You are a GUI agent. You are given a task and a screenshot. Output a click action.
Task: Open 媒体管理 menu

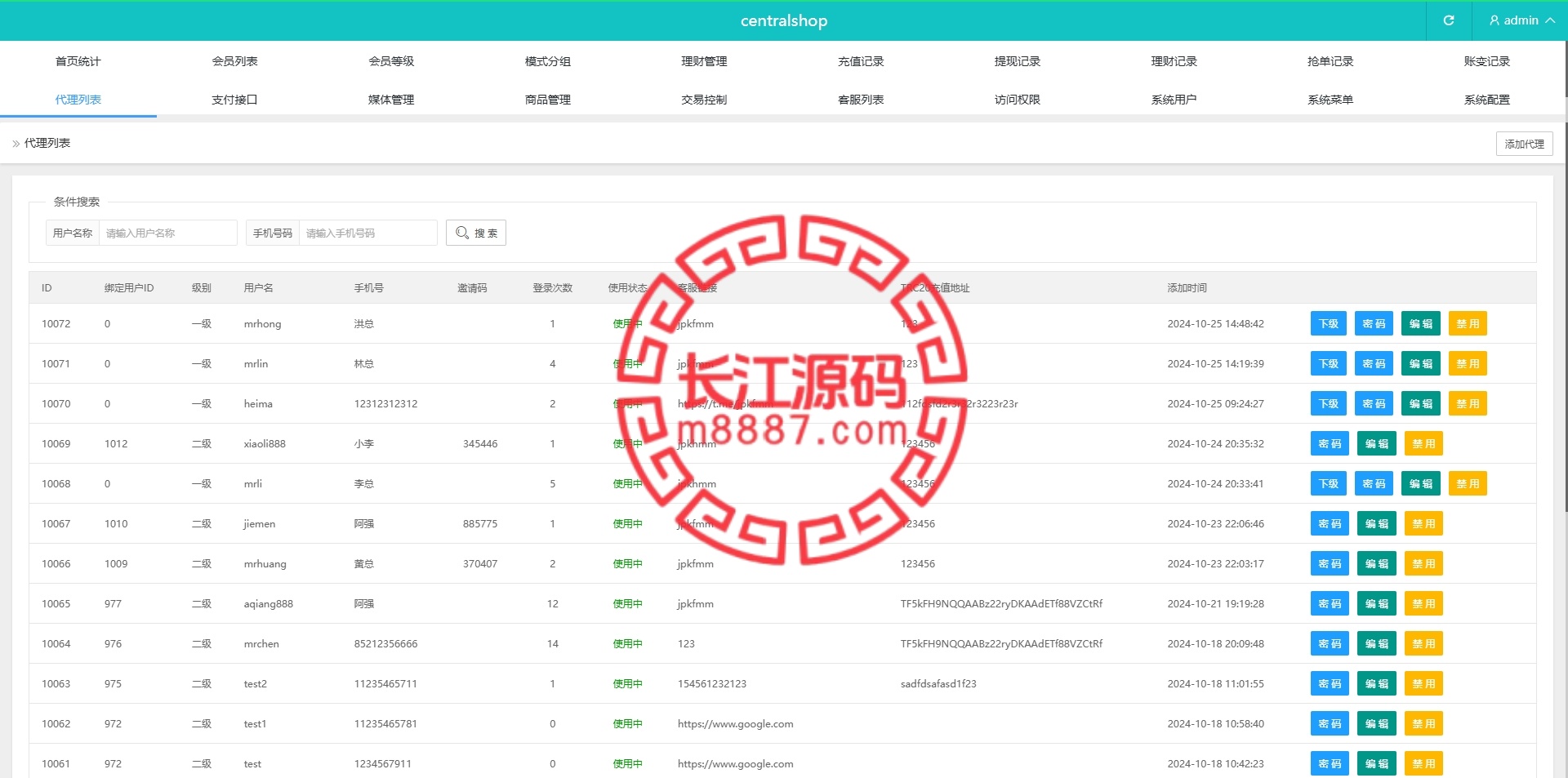[x=391, y=100]
